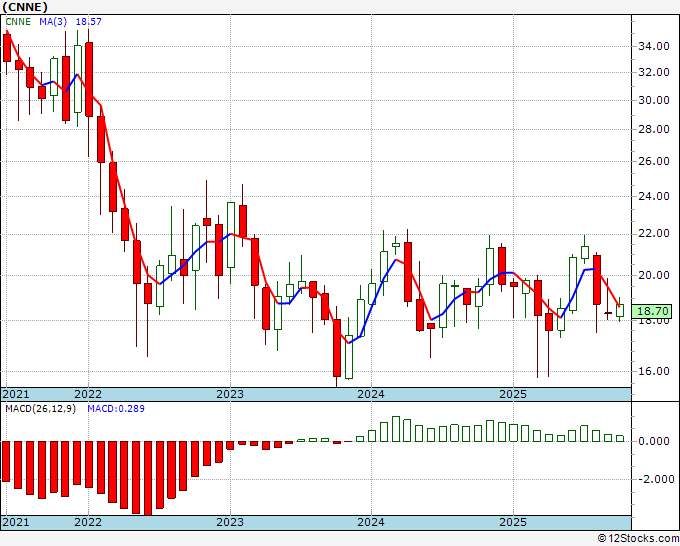Click the 24.00 price axis label
Image resolution: width=680 pixels, height=546 pixels.
click(x=654, y=196)
